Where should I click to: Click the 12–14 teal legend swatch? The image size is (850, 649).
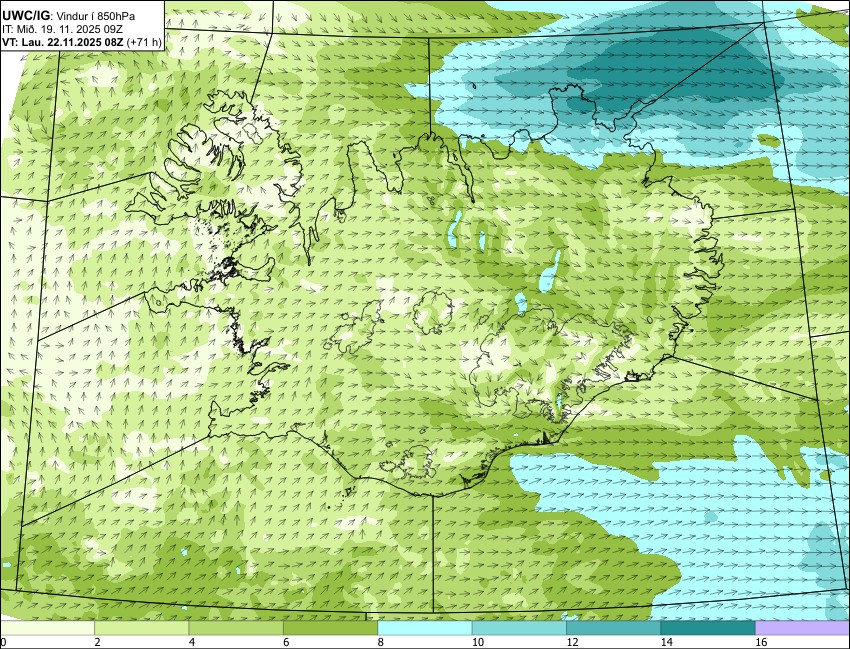[x=614, y=628]
